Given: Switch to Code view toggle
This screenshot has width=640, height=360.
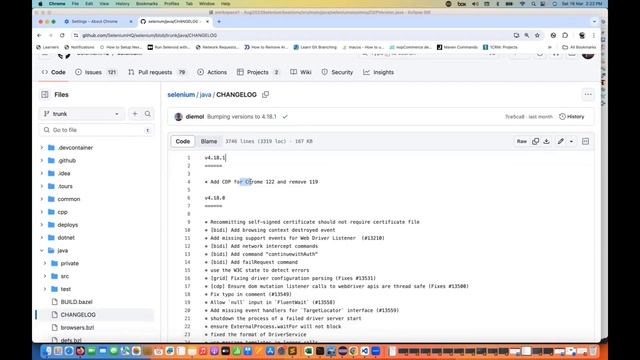Looking at the screenshot, I should click(183, 141).
